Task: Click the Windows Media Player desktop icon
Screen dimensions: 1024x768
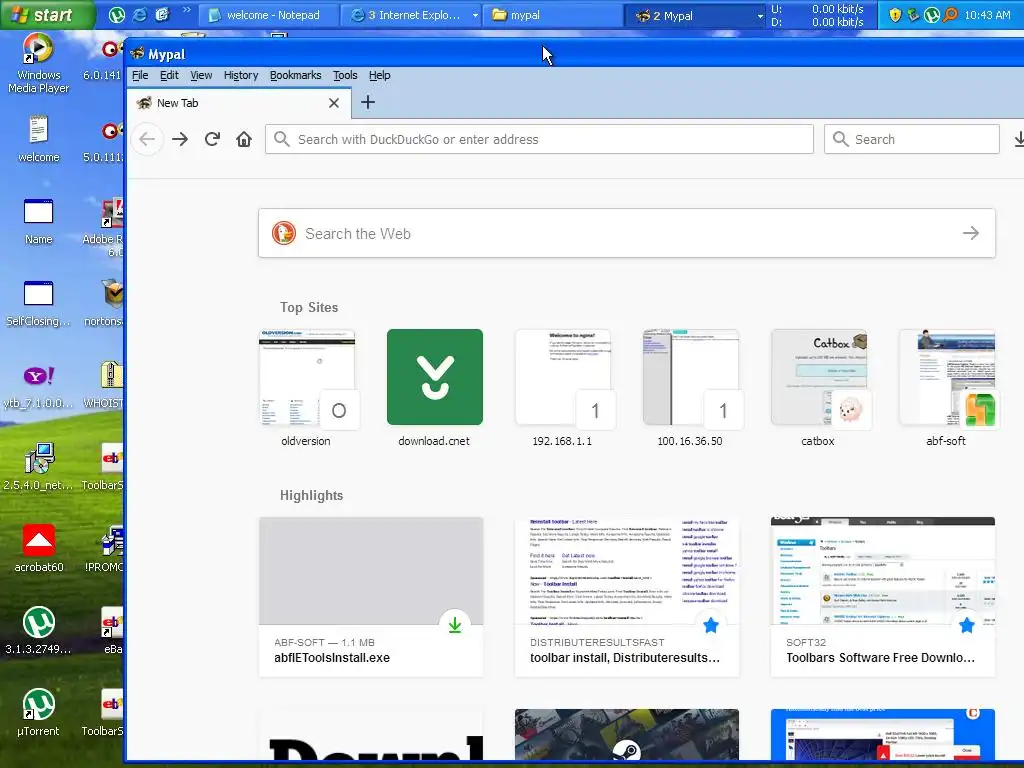Action: pos(39,63)
